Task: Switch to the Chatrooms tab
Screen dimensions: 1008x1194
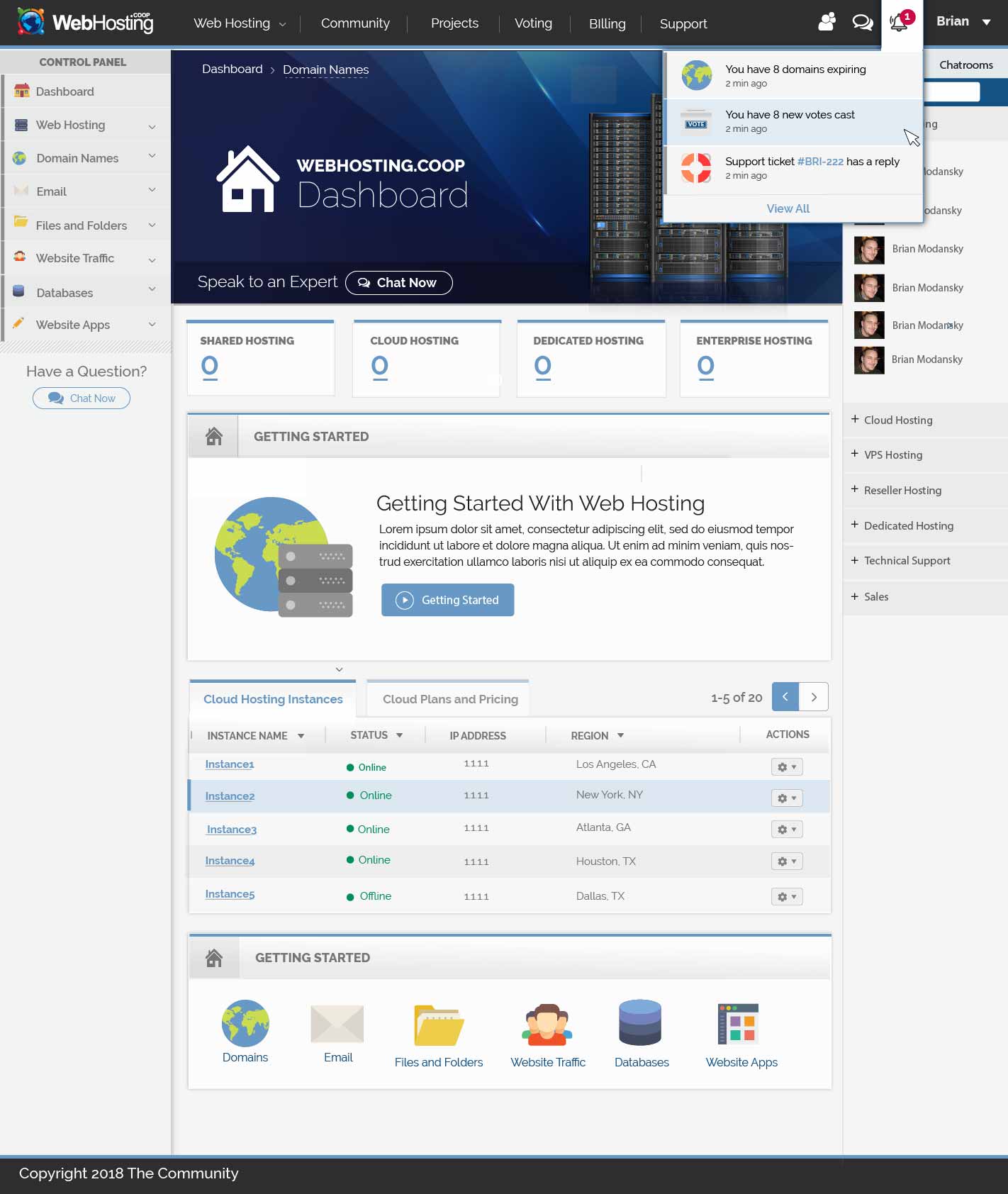Action: [966, 65]
